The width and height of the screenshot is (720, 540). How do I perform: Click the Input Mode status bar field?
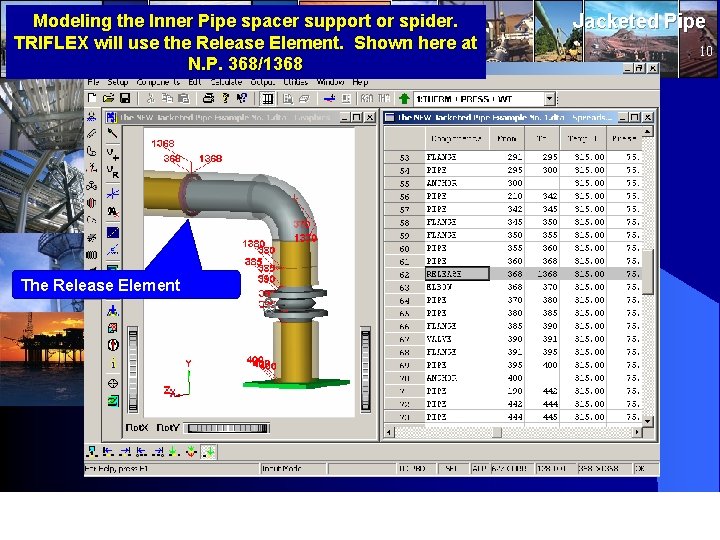(x=293, y=469)
